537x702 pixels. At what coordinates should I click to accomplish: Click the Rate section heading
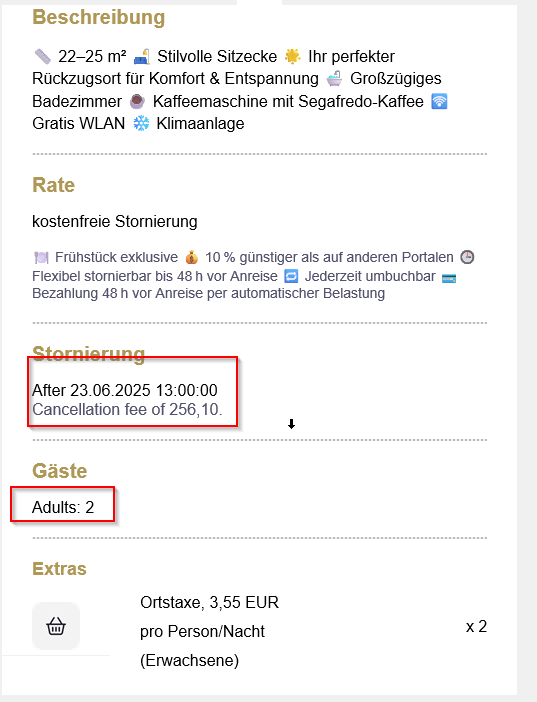point(53,185)
